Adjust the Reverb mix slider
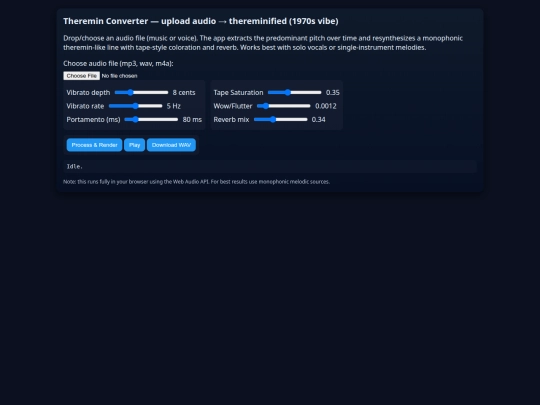 coord(280,119)
